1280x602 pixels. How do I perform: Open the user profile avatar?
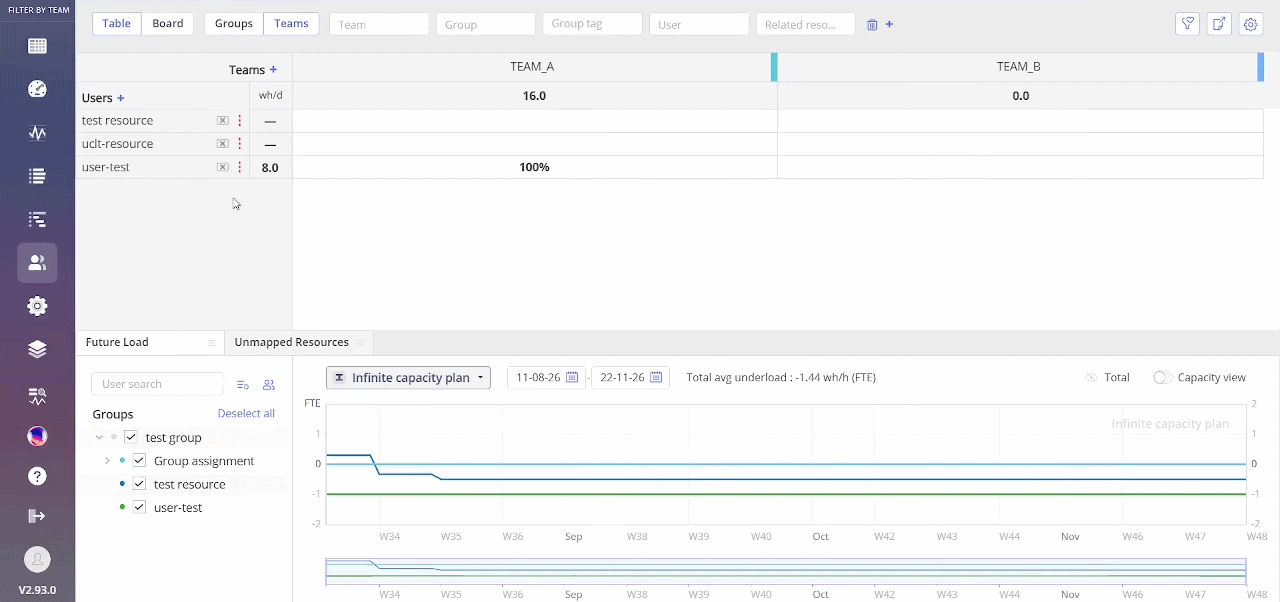coord(37,559)
